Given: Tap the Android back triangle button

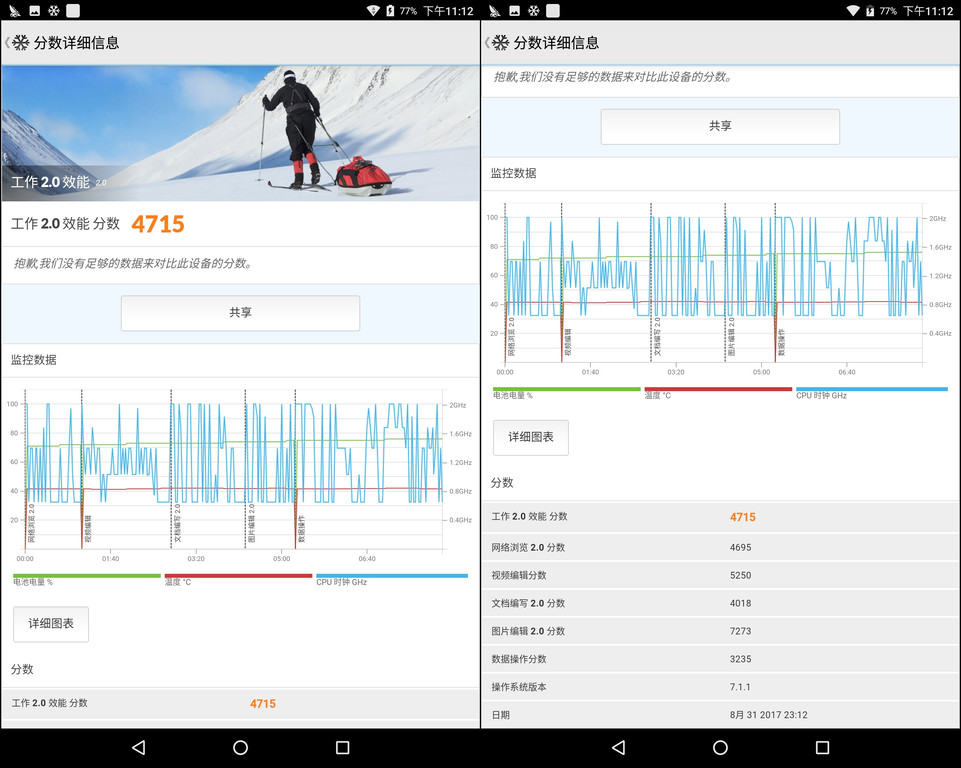Looking at the screenshot, I should tap(138, 747).
